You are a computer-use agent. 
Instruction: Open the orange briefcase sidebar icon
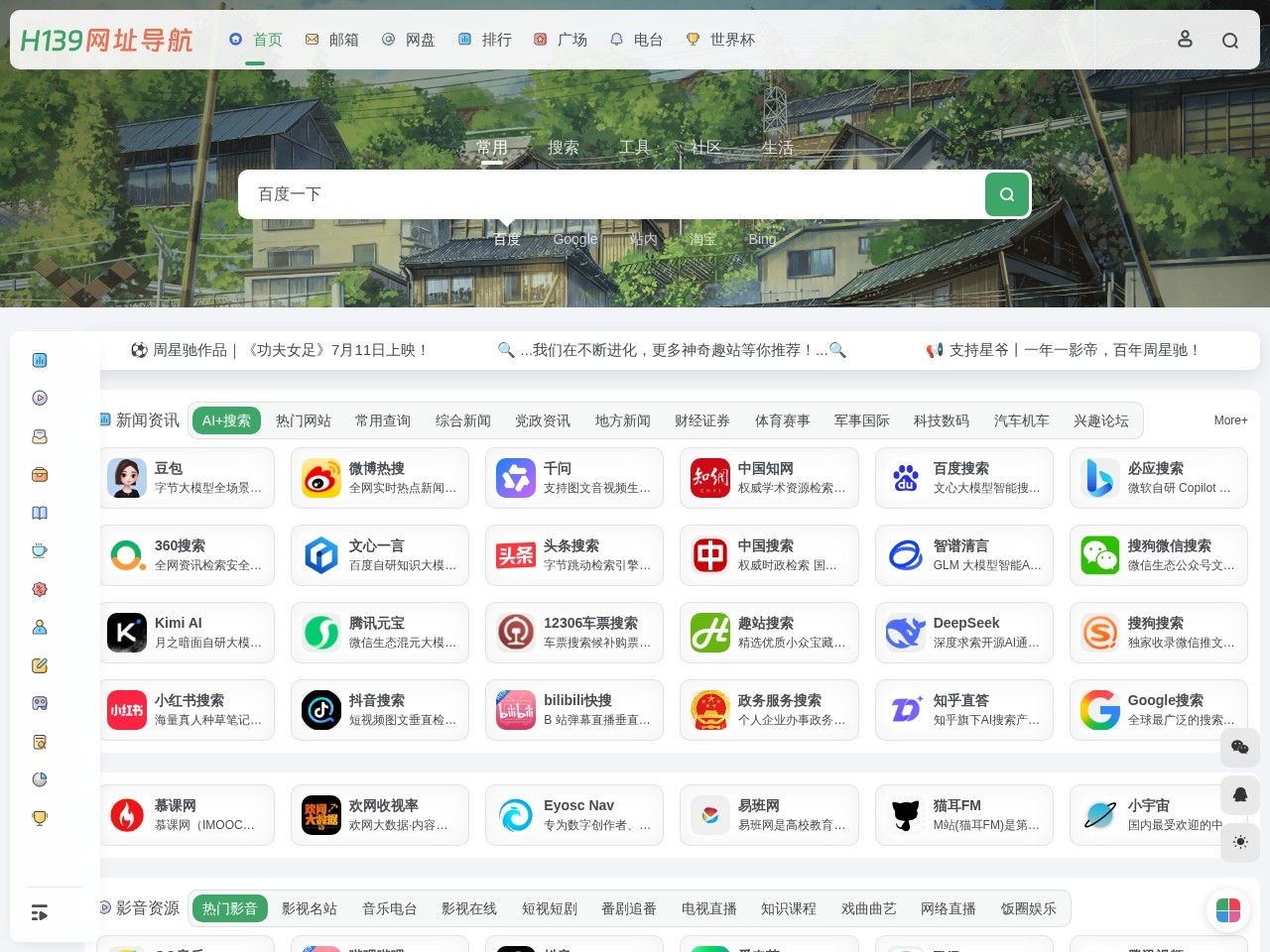click(x=40, y=474)
